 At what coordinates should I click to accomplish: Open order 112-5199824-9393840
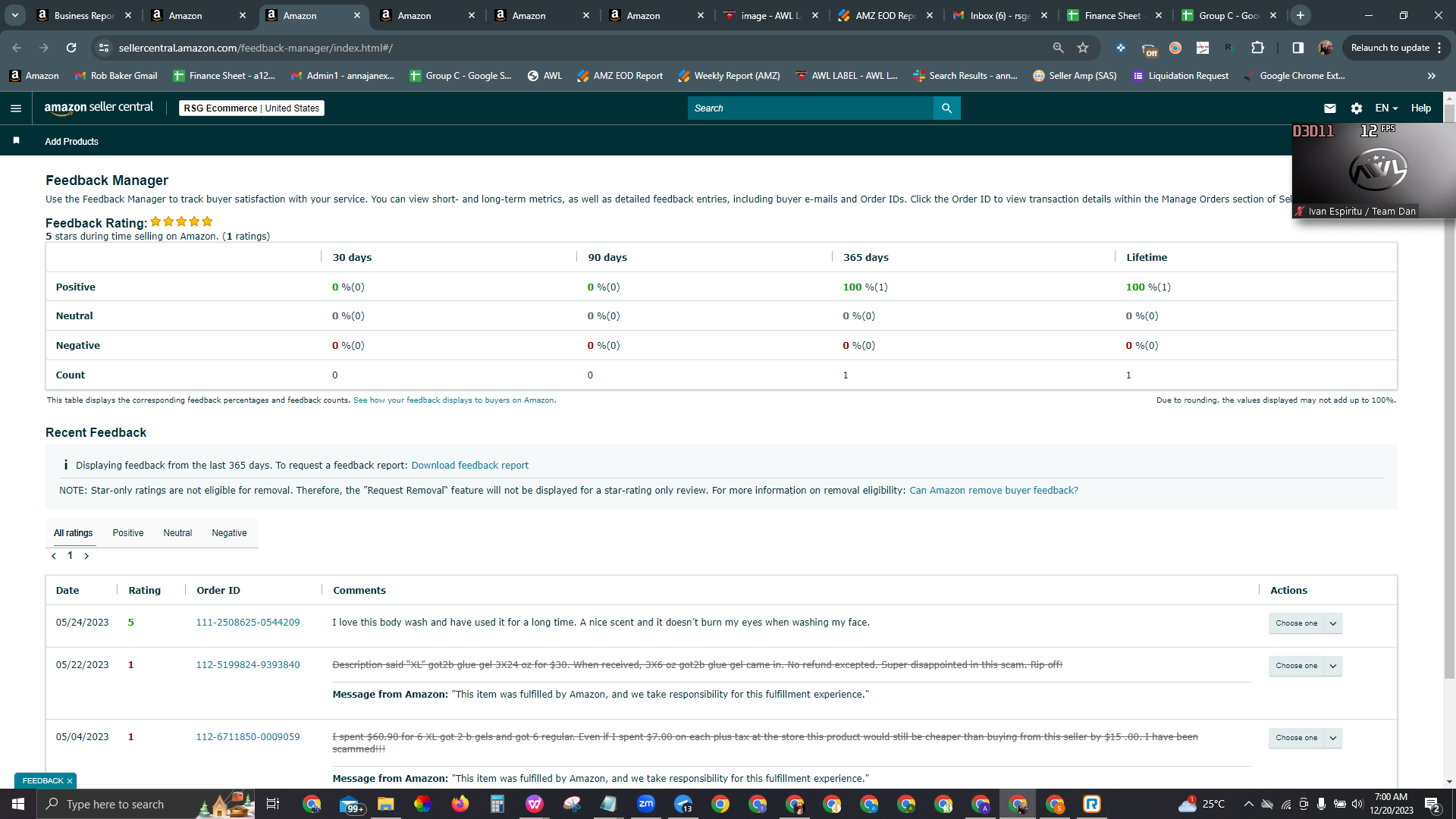248,665
